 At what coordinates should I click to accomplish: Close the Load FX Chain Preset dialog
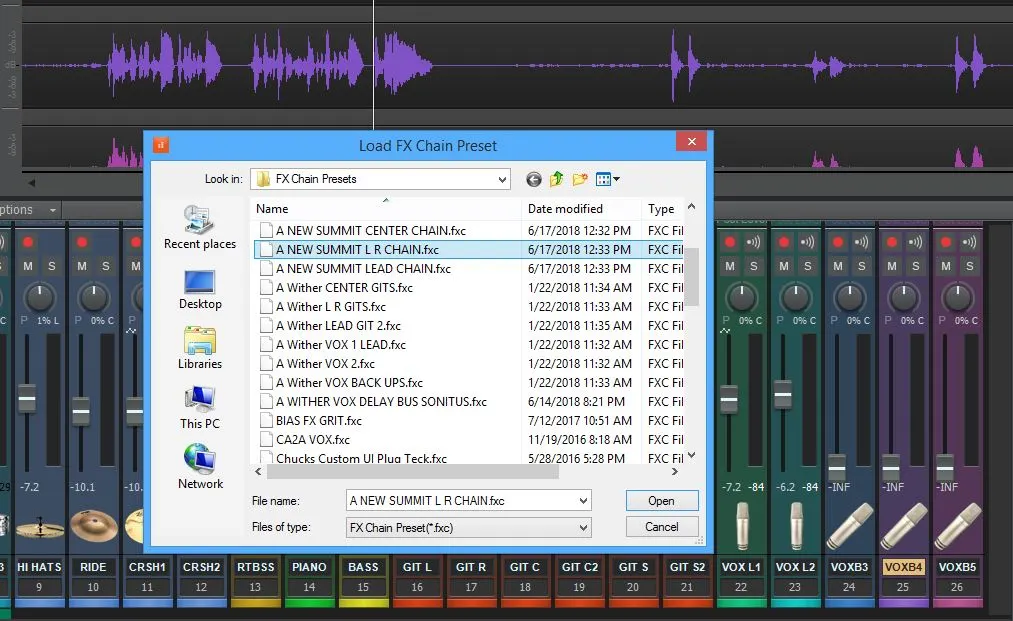point(691,142)
